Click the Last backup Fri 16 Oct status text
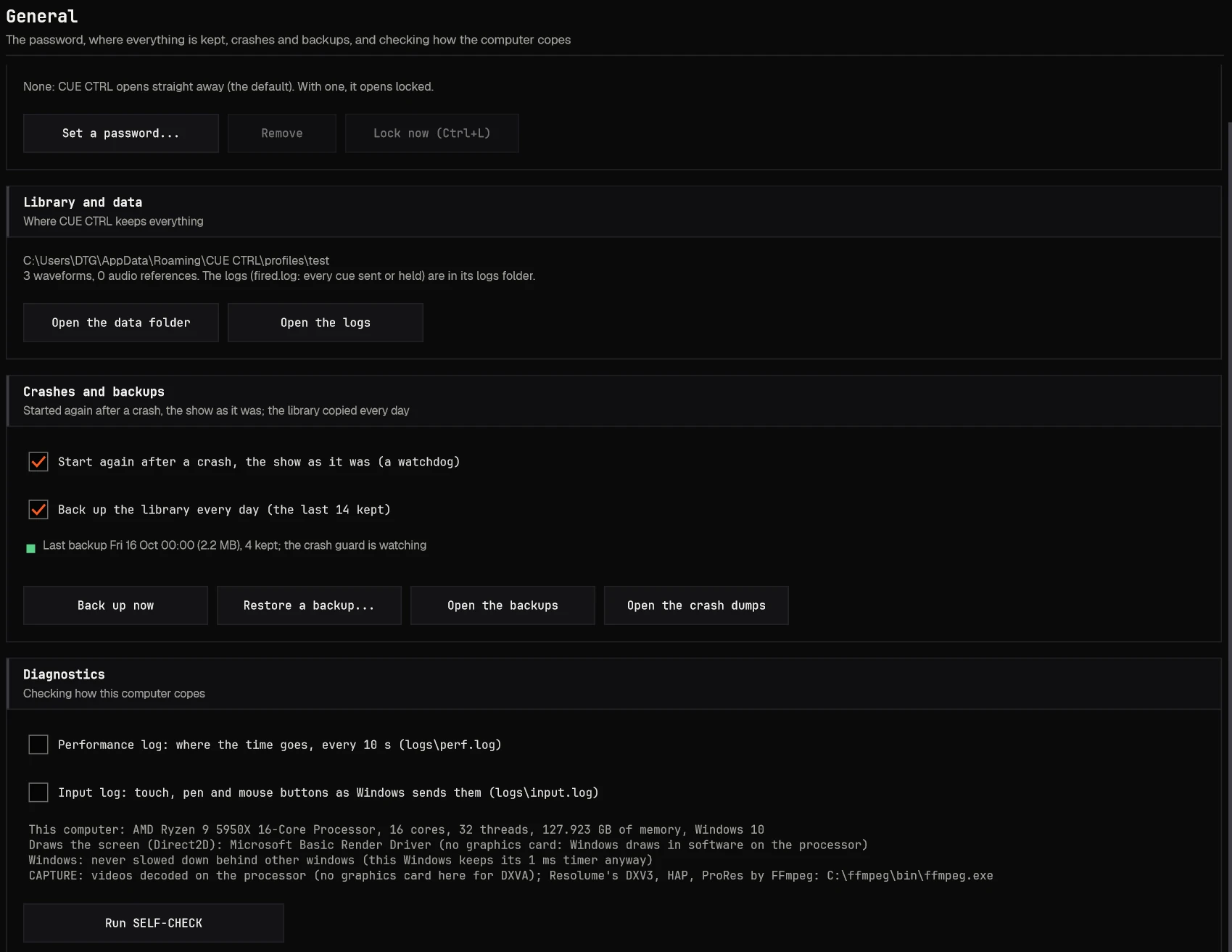Image resolution: width=1232 pixels, height=952 pixels. [x=234, y=545]
